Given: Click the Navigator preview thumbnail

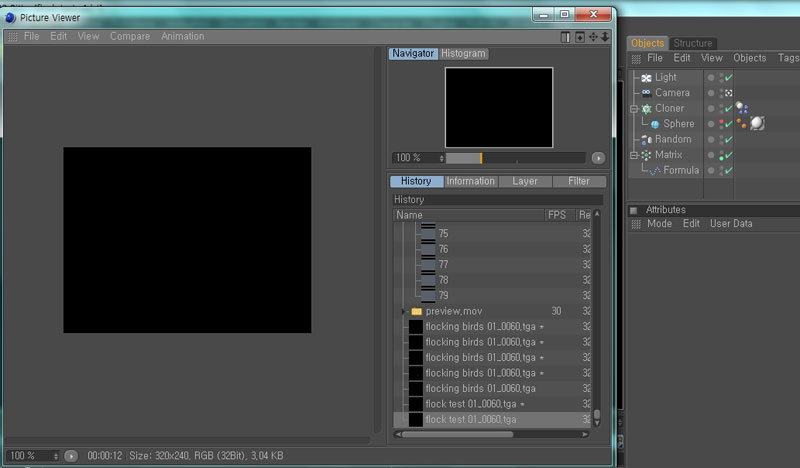Looking at the screenshot, I should (x=499, y=108).
